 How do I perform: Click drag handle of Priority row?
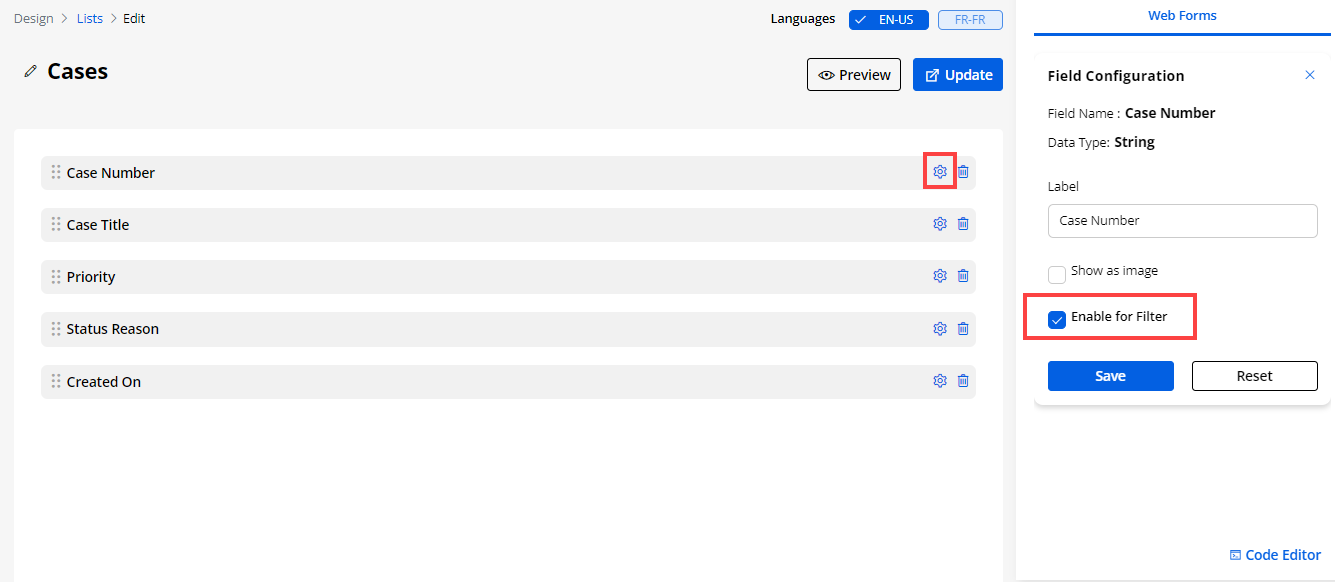pyautogui.click(x=56, y=277)
